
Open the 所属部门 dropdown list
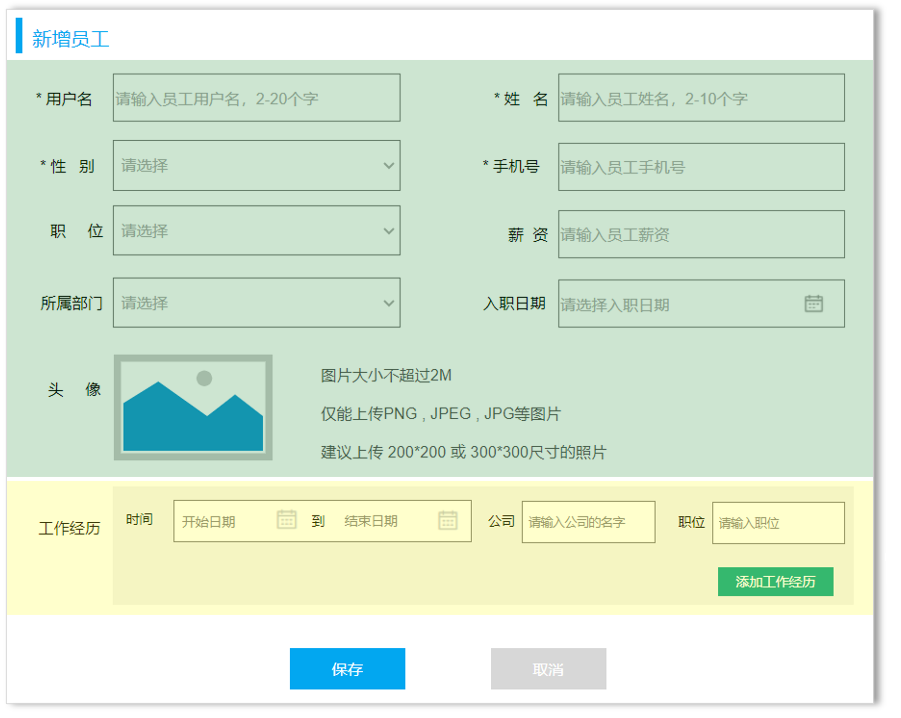256,303
